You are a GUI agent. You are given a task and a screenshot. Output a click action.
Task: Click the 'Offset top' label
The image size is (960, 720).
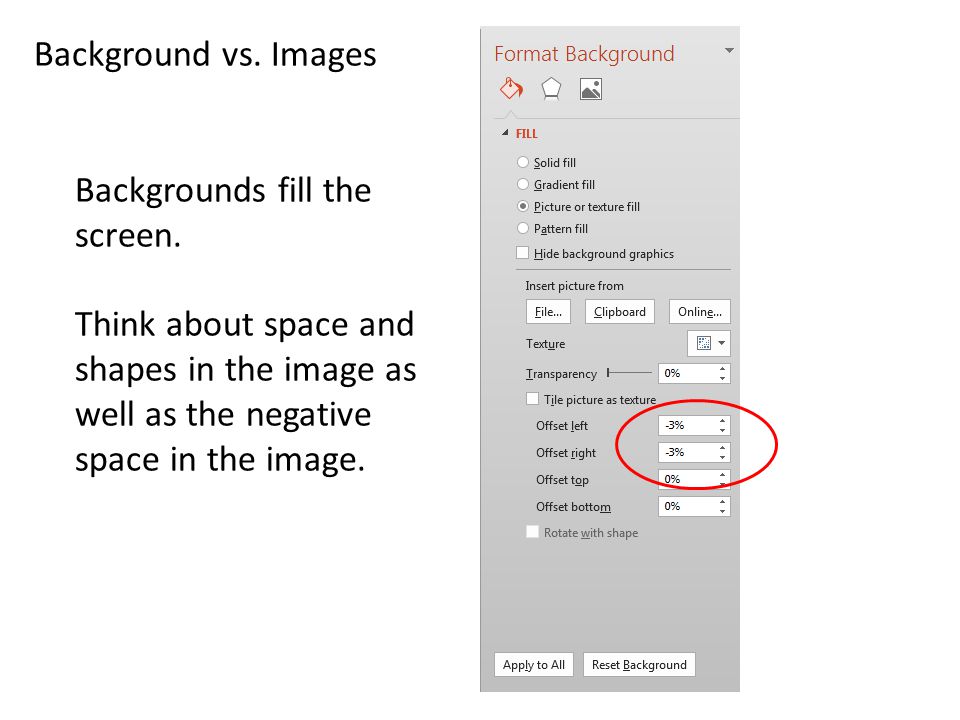pyautogui.click(x=562, y=479)
